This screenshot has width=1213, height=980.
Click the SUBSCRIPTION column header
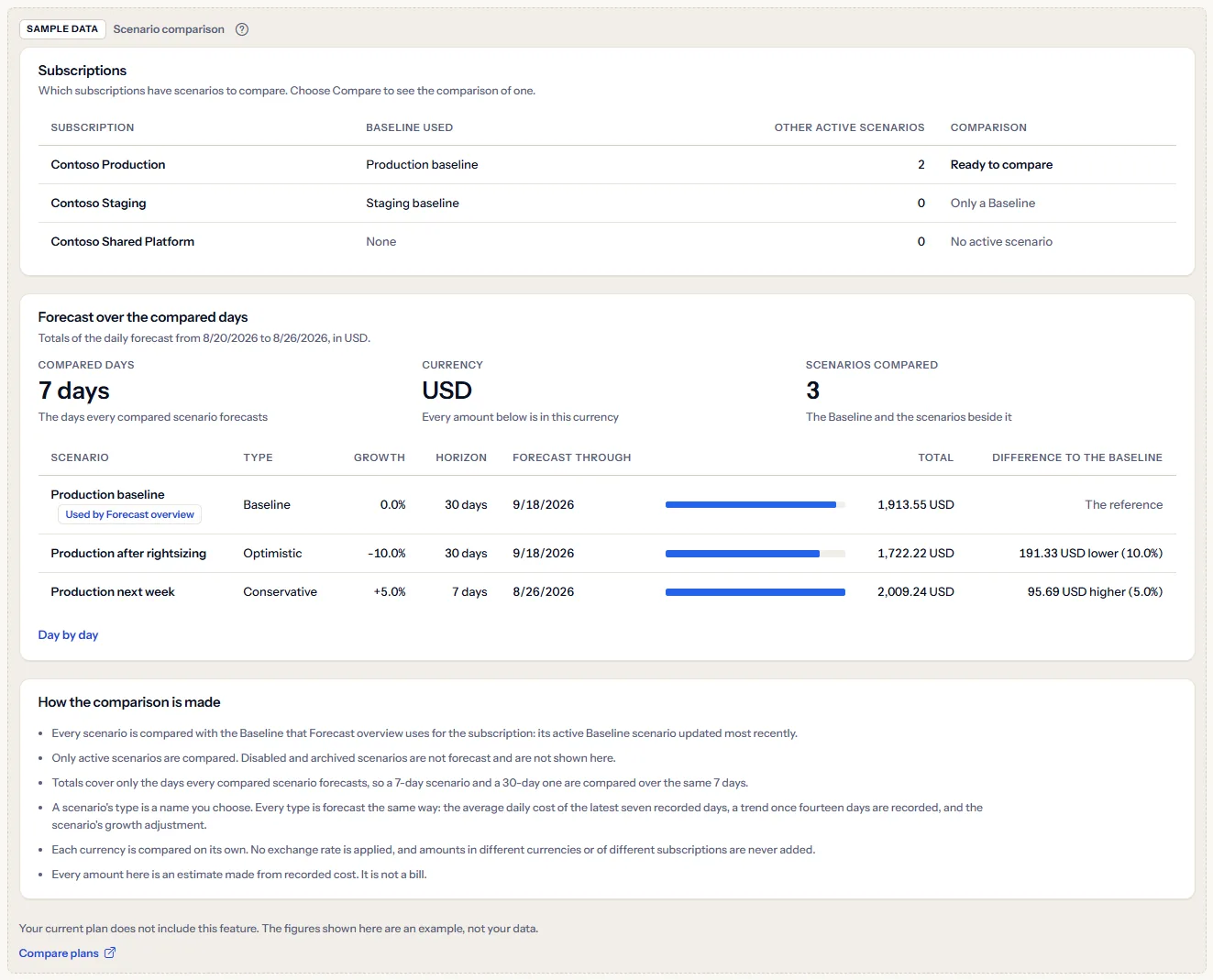pos(93,127)
